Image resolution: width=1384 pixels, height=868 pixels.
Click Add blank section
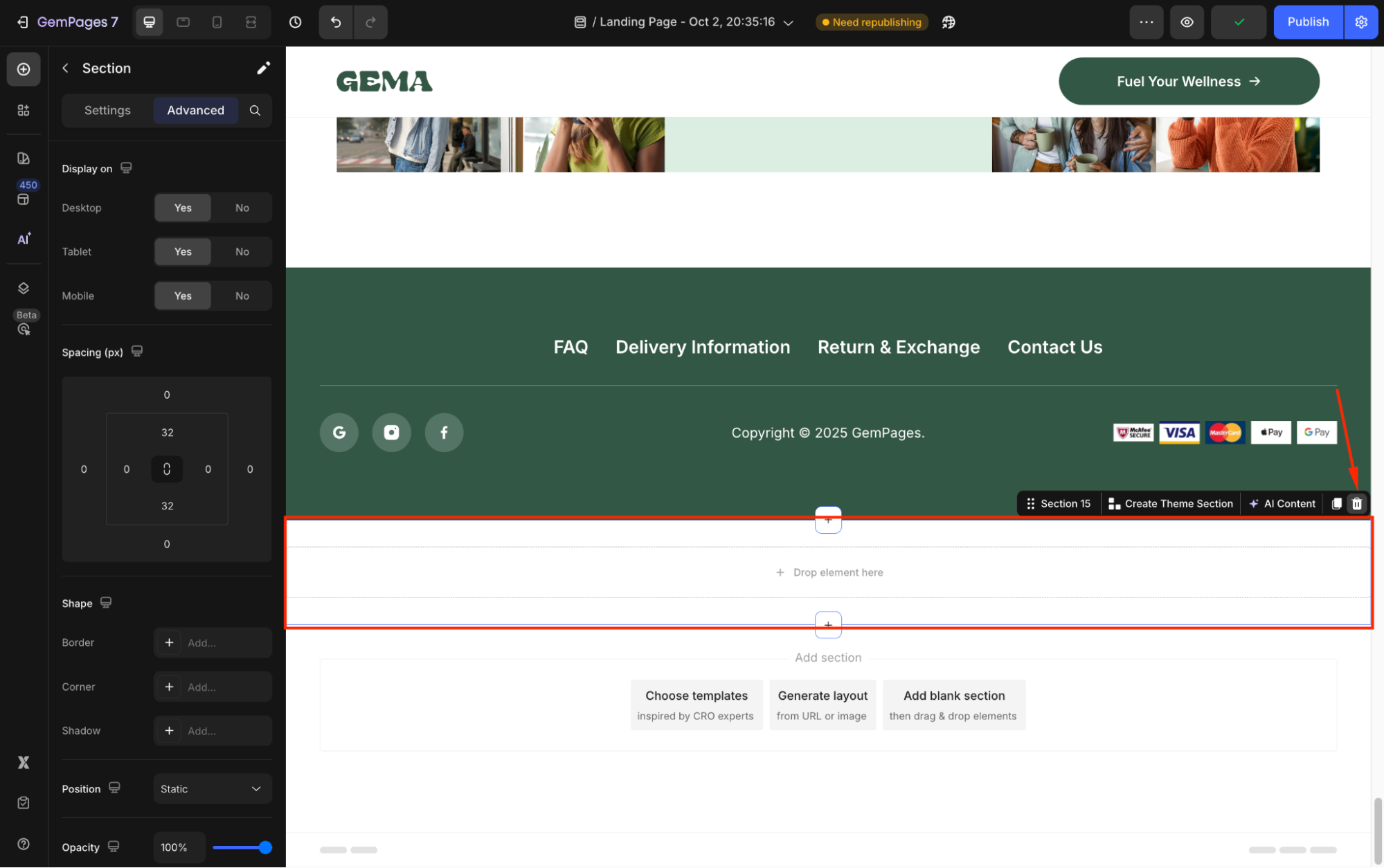coord(953,705)
